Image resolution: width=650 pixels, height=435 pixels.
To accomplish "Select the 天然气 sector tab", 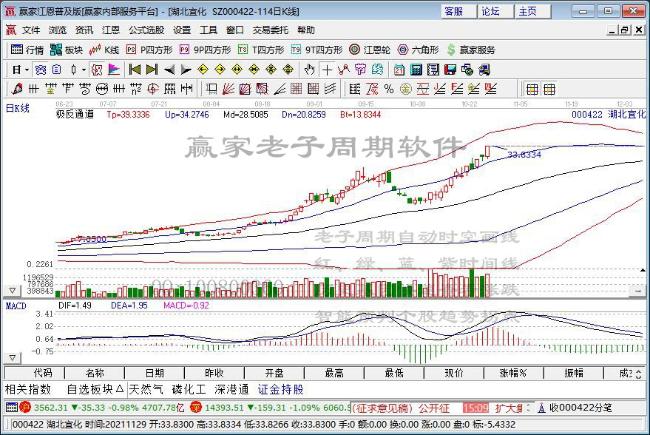I will [x=147, y=389].
